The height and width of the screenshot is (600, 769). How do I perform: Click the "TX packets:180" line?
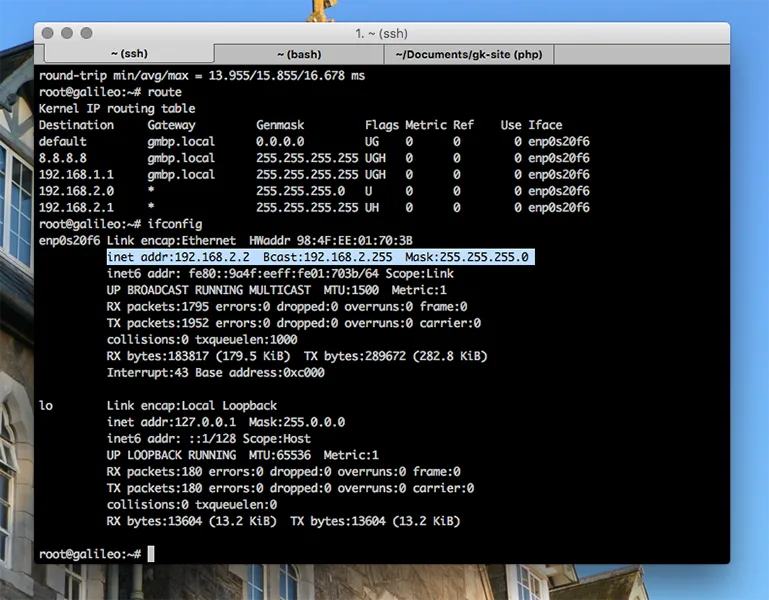(290, 488)
